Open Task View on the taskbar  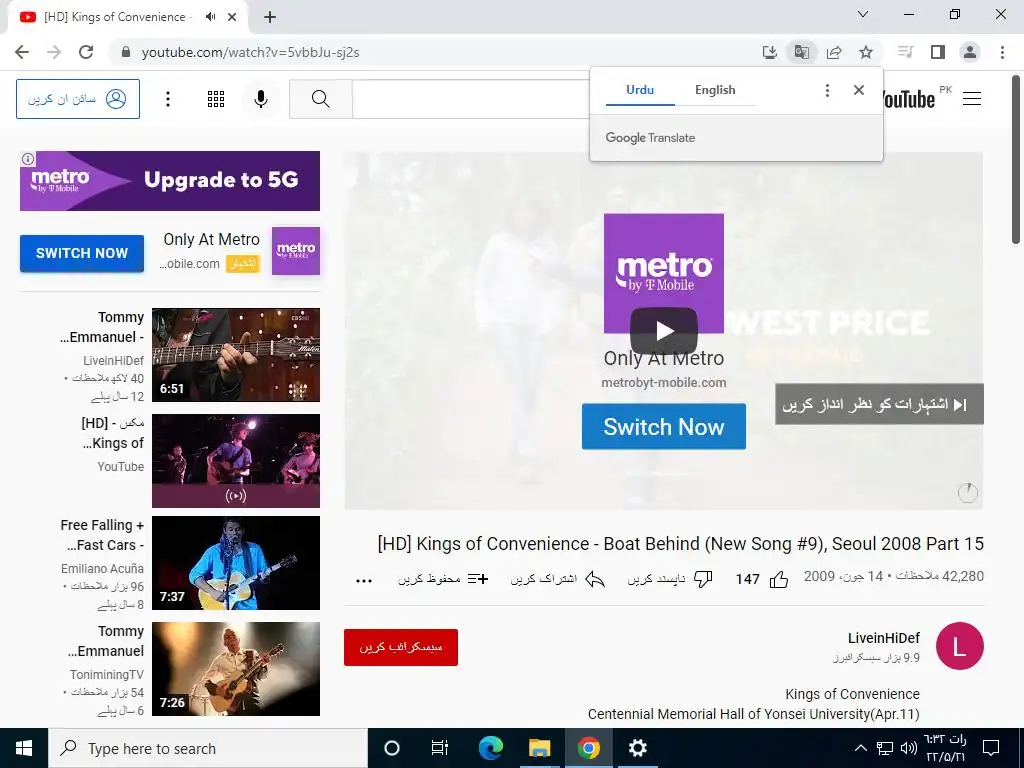[x=440, y=748]
